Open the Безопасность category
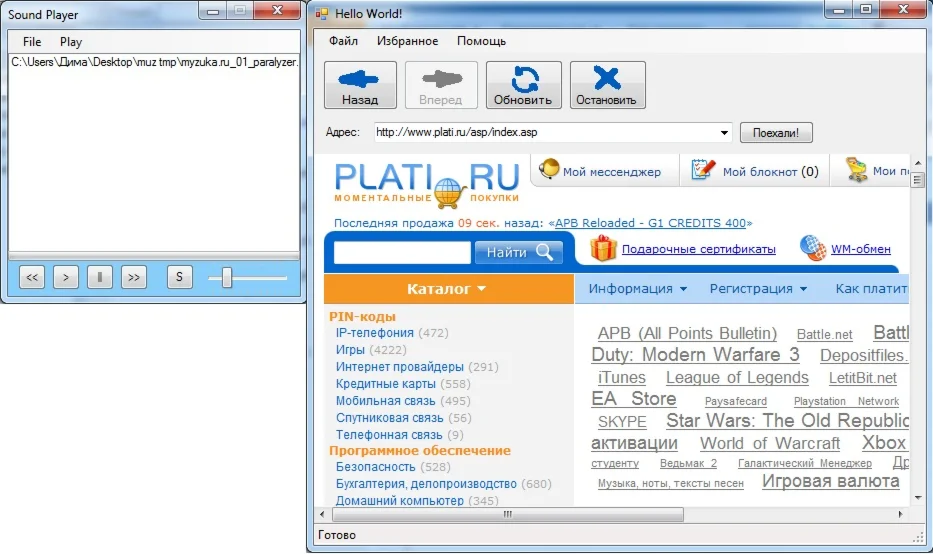Image resolution: width=933 pixels, height=554 pixels. click(x=375, y=467)
